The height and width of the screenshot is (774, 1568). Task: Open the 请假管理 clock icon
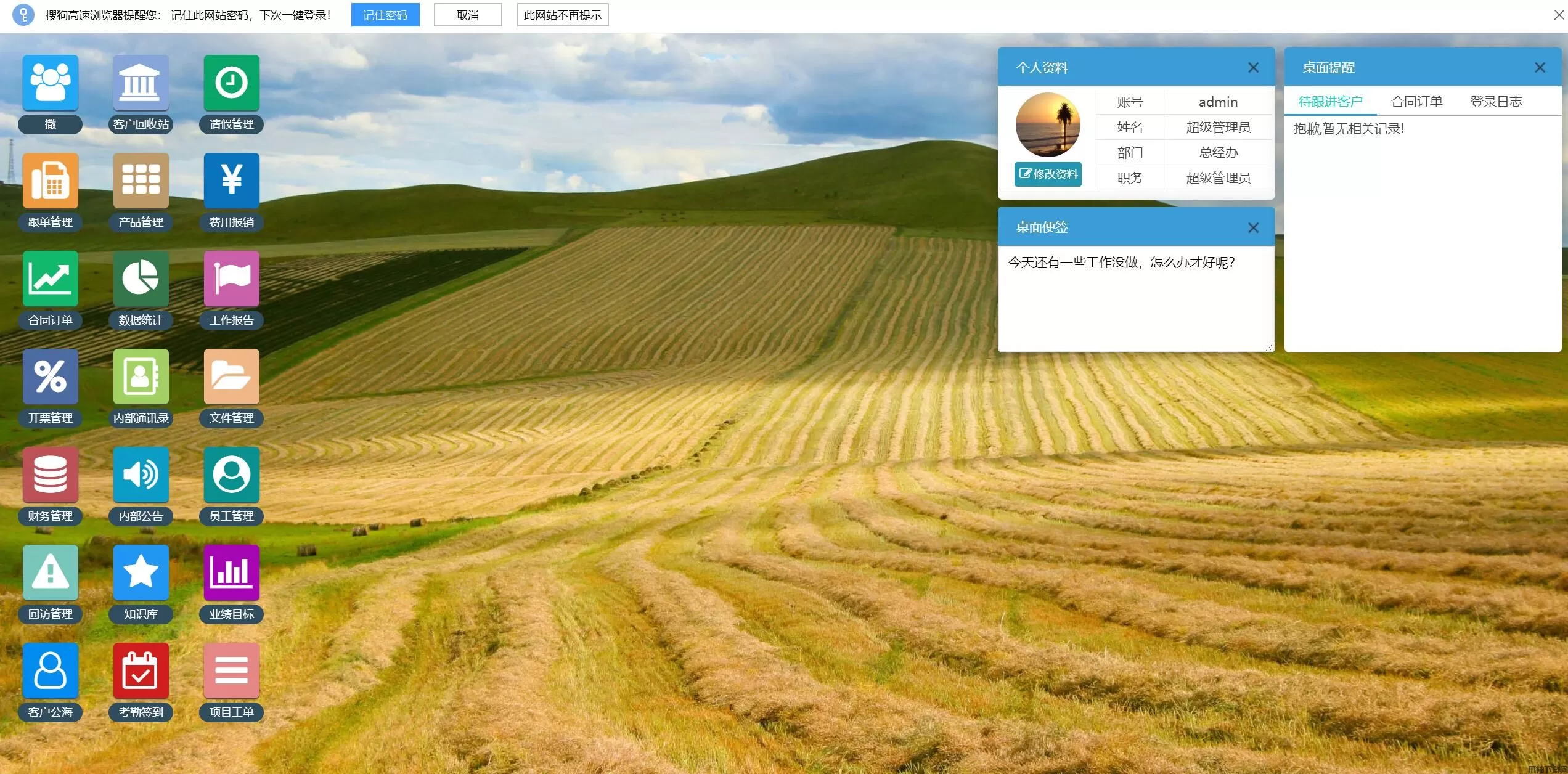(x=231, y=83)
